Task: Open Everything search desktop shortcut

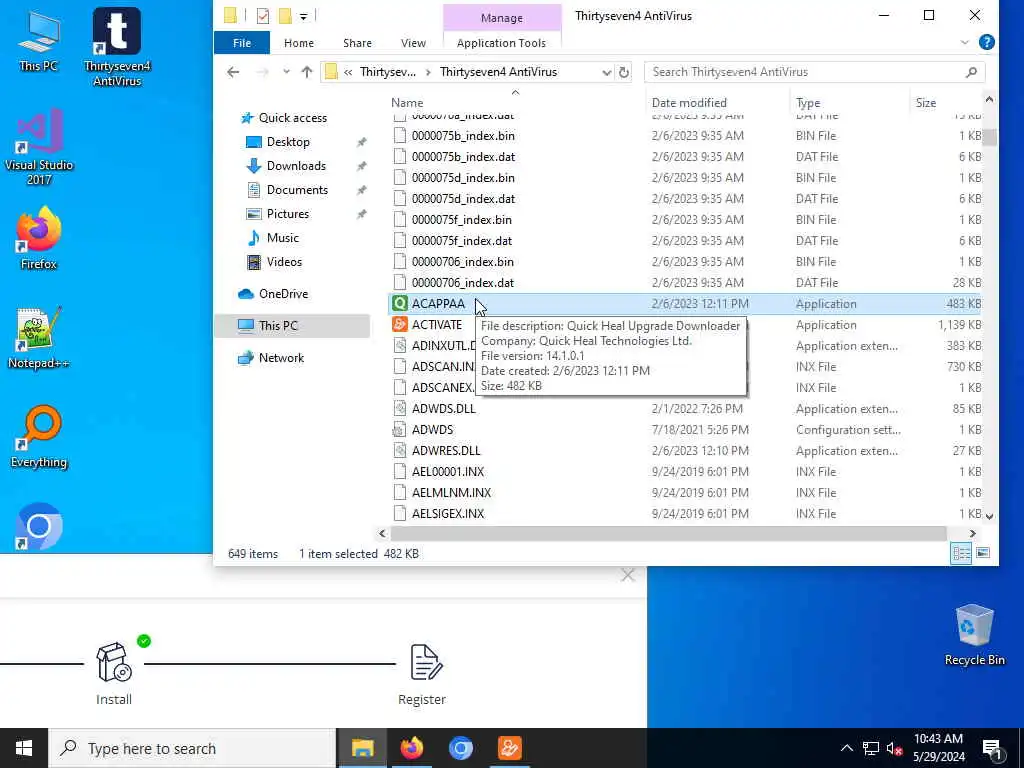Action: [39, 437]
